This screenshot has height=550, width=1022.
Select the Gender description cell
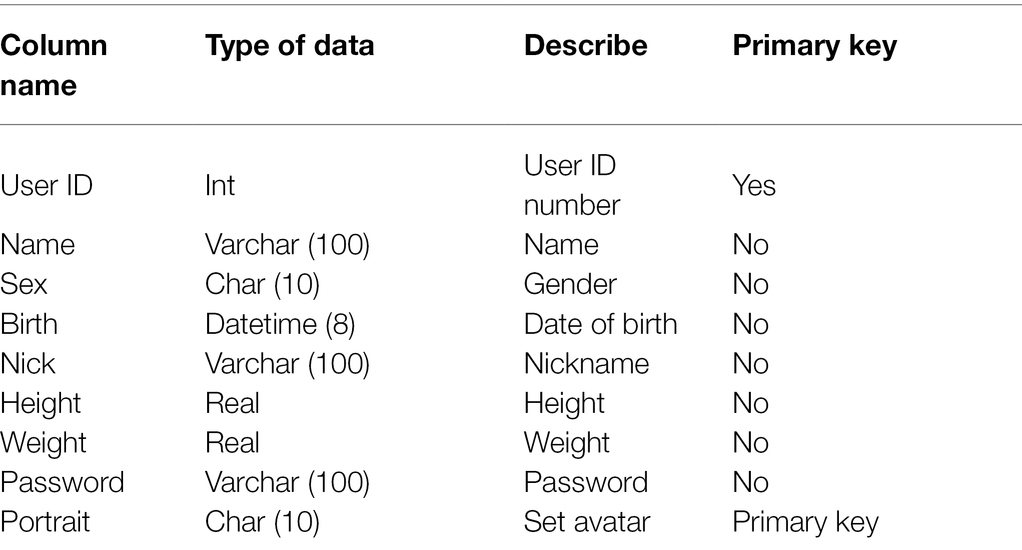click(570, 285)
